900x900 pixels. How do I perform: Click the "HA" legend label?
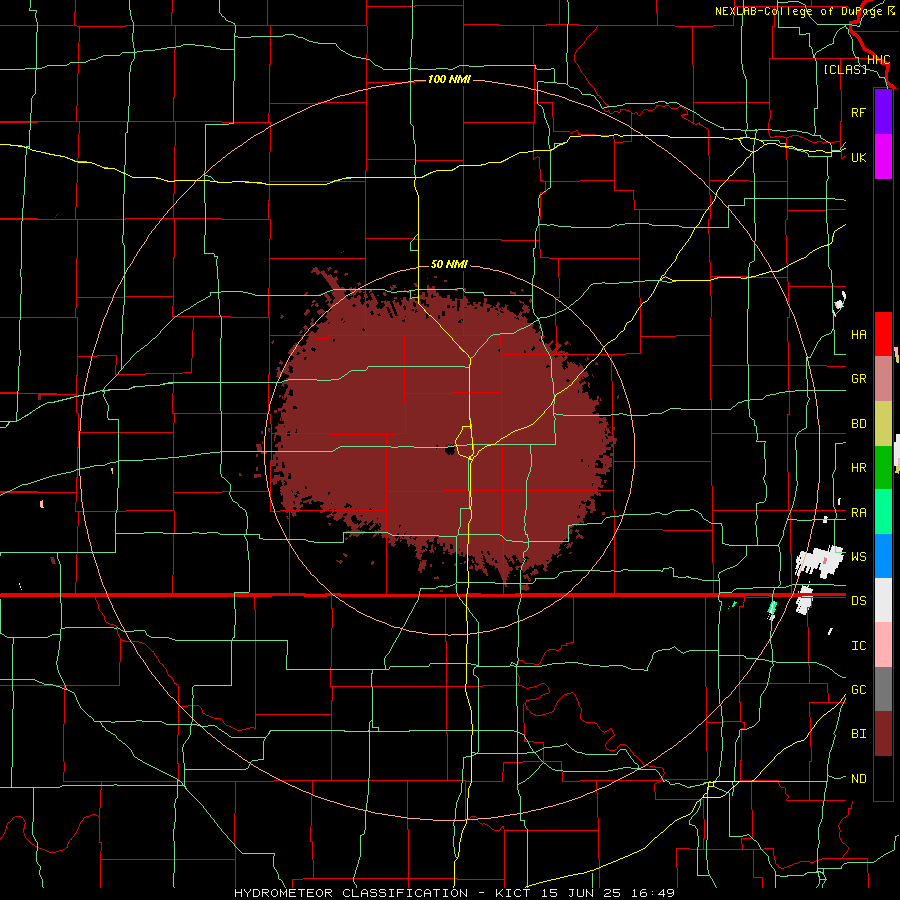coord(858,335)
